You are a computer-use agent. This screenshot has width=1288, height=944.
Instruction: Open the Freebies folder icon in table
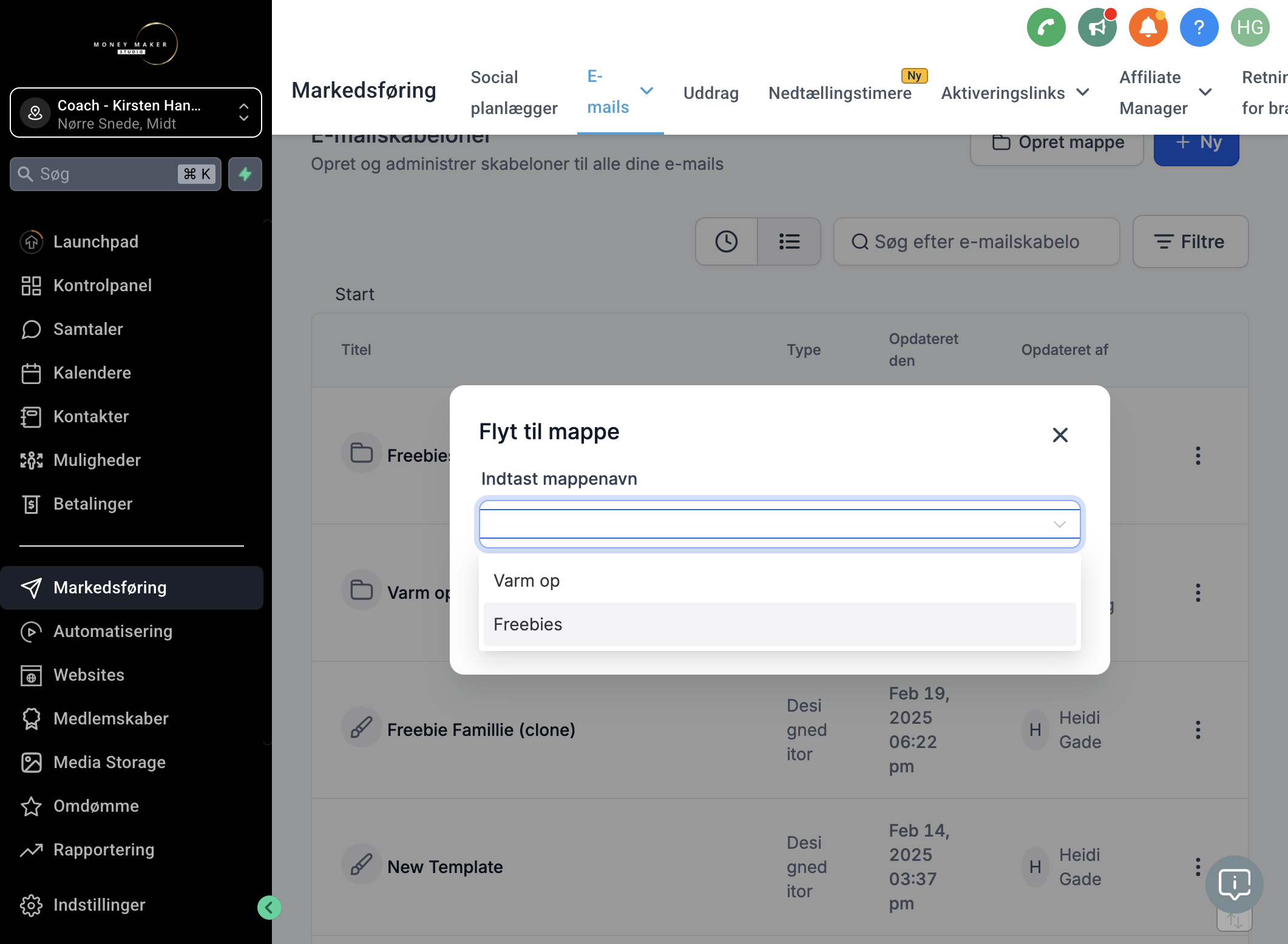pyautogui.click(x=361, y=453)
